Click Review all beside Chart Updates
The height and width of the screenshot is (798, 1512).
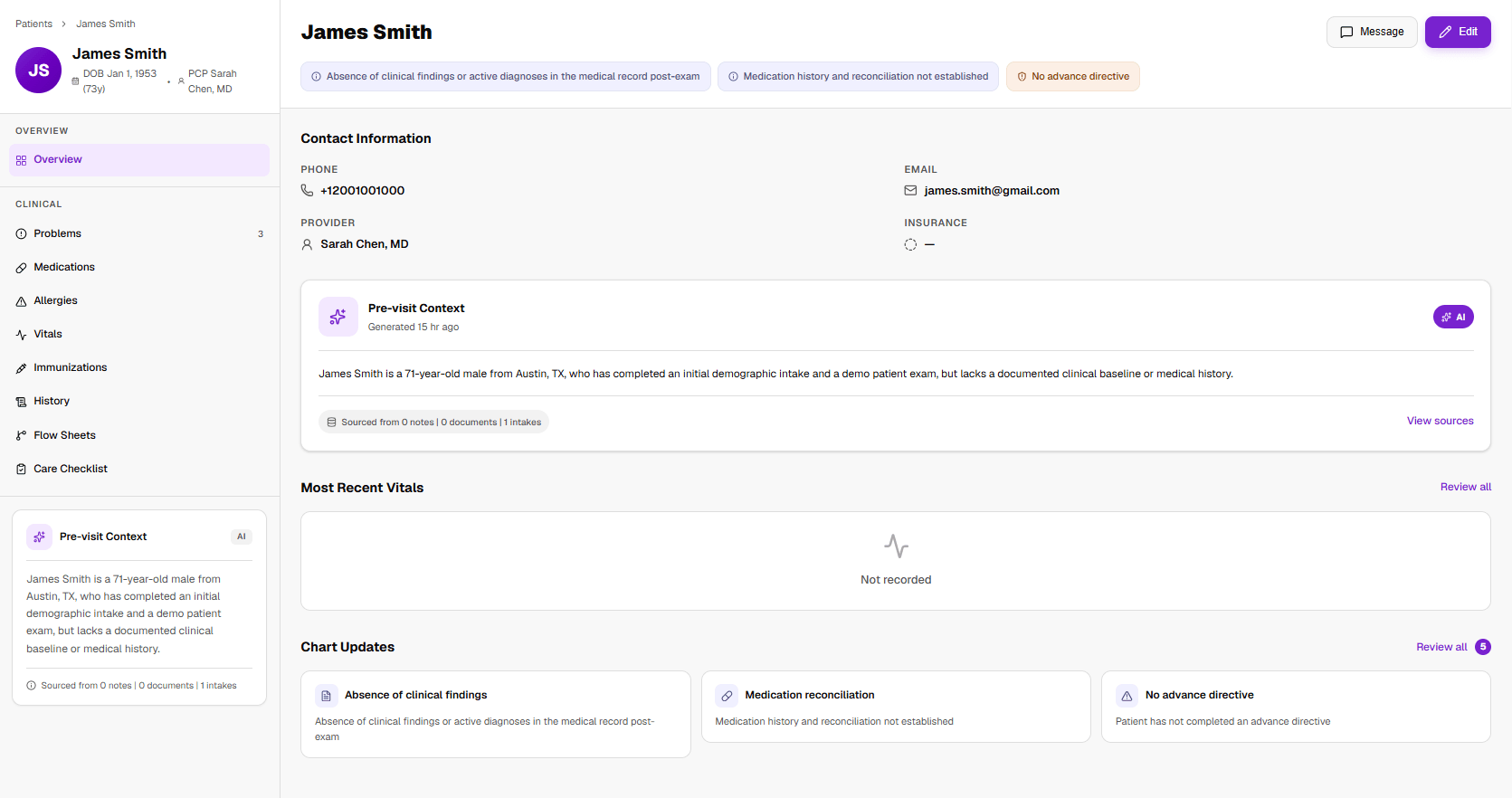pyautogui.click(x=1441, y=647)
